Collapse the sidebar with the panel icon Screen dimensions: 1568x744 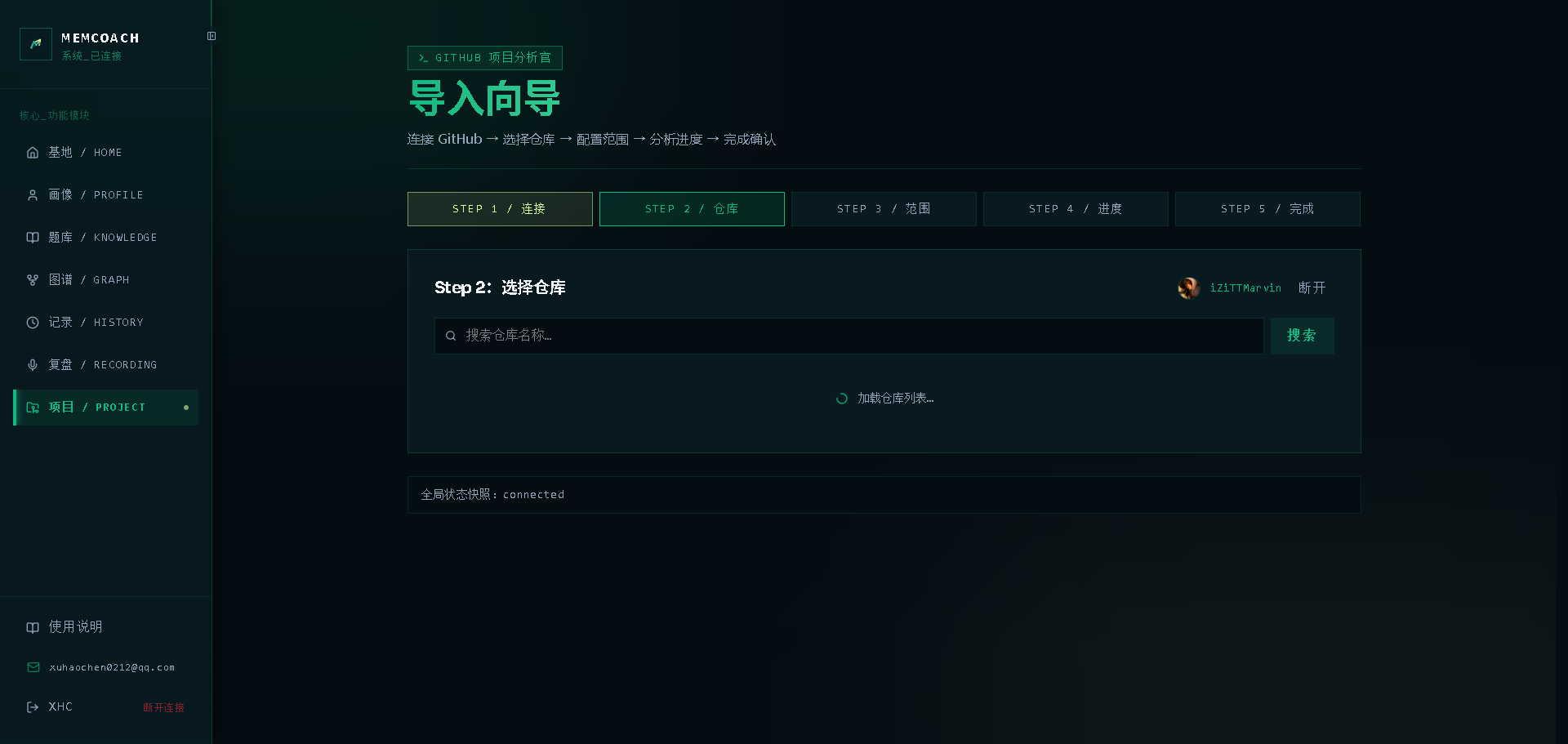click(x=212, y=36)
